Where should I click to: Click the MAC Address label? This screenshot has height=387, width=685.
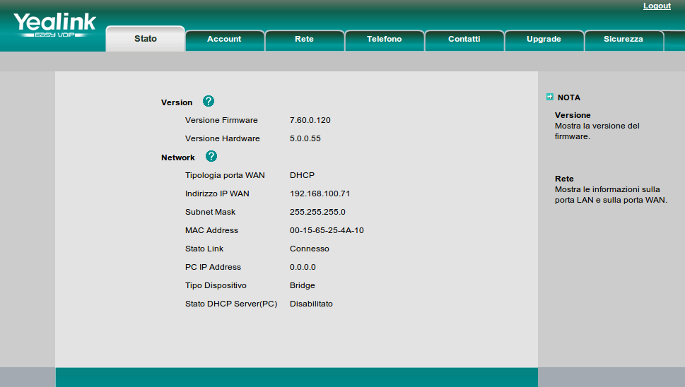click(211, 230)
